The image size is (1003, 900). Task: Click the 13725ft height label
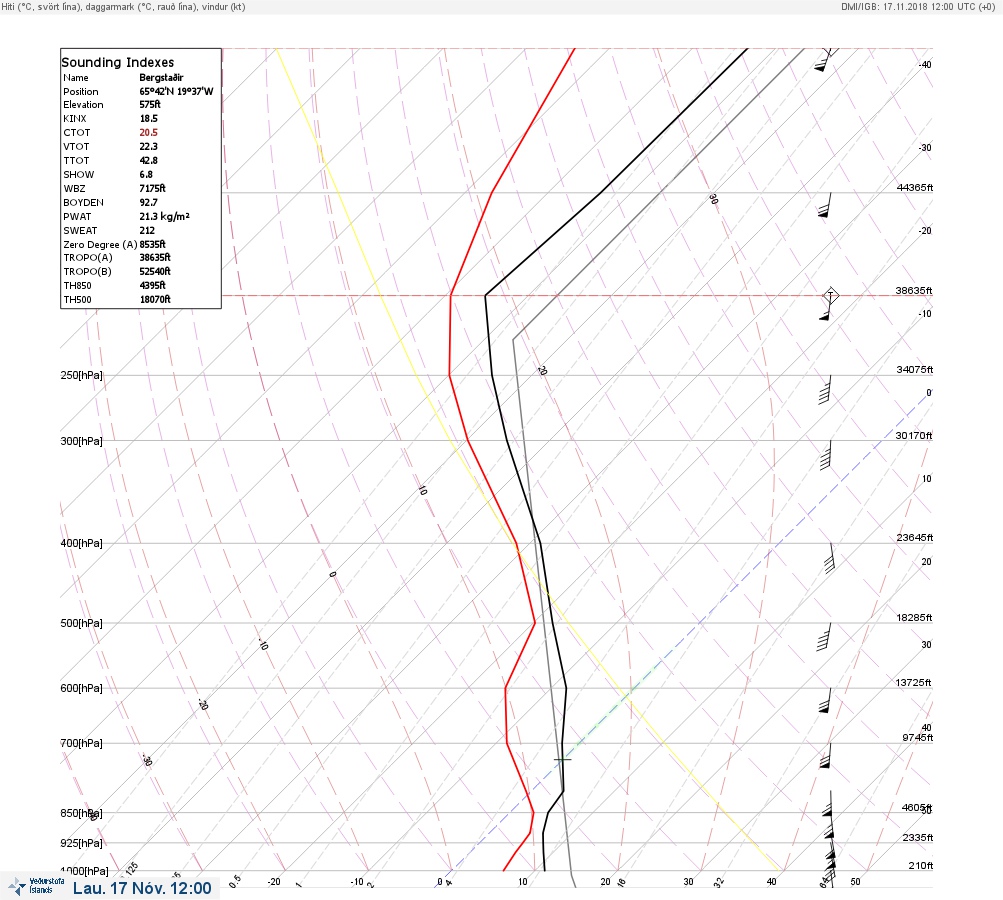click(913, 683)
